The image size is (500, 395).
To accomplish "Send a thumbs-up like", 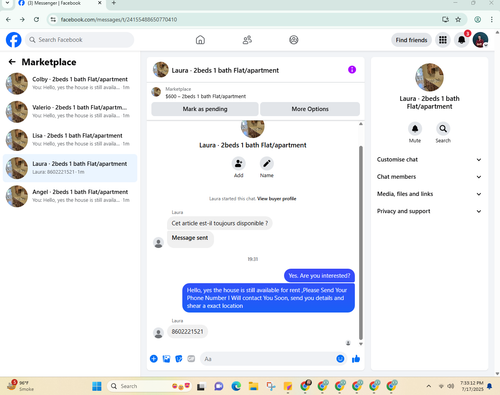I will tap(356, 359).
